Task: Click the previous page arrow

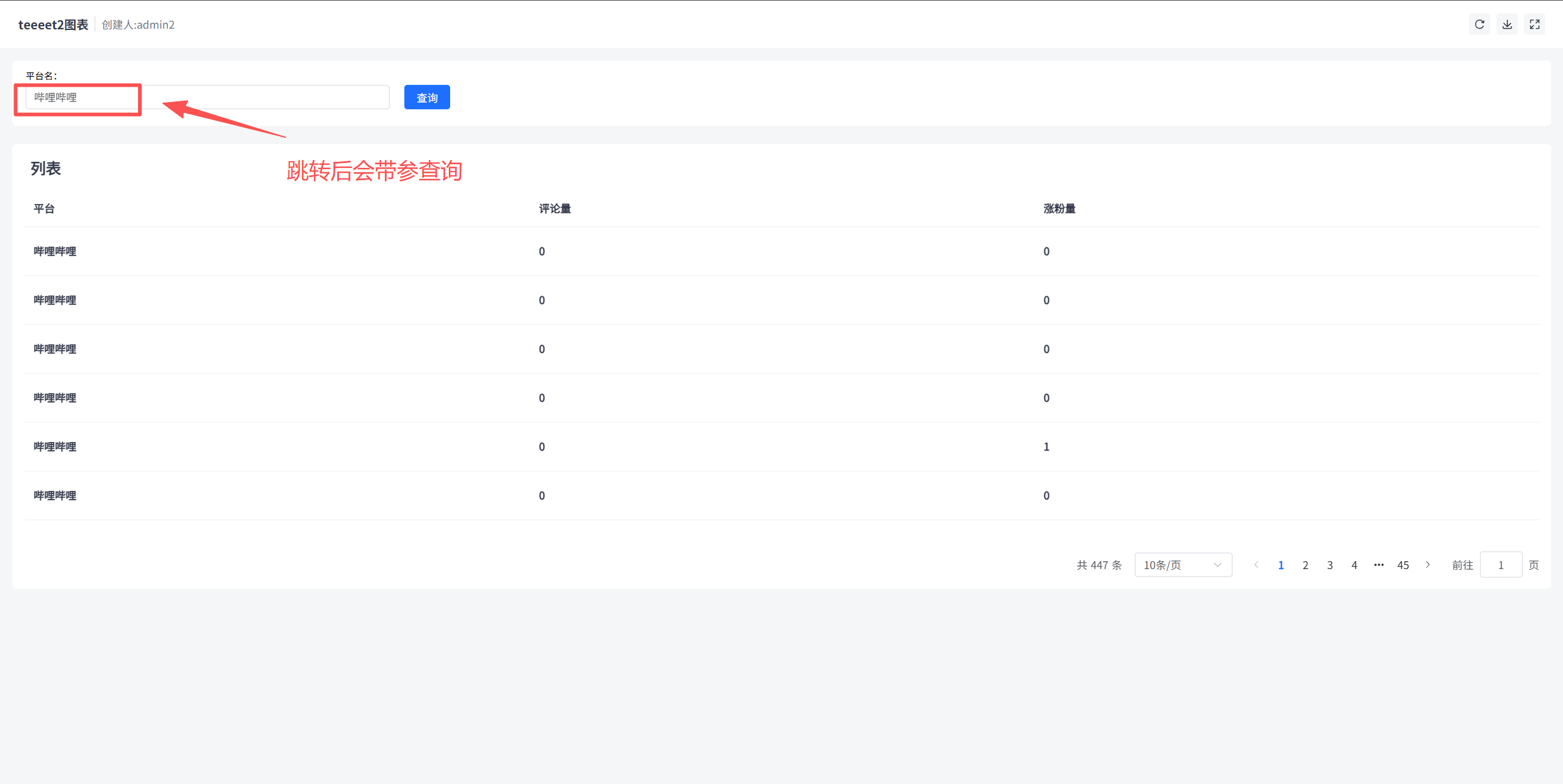Action: pyautogui.click(x=1256, y=565)
